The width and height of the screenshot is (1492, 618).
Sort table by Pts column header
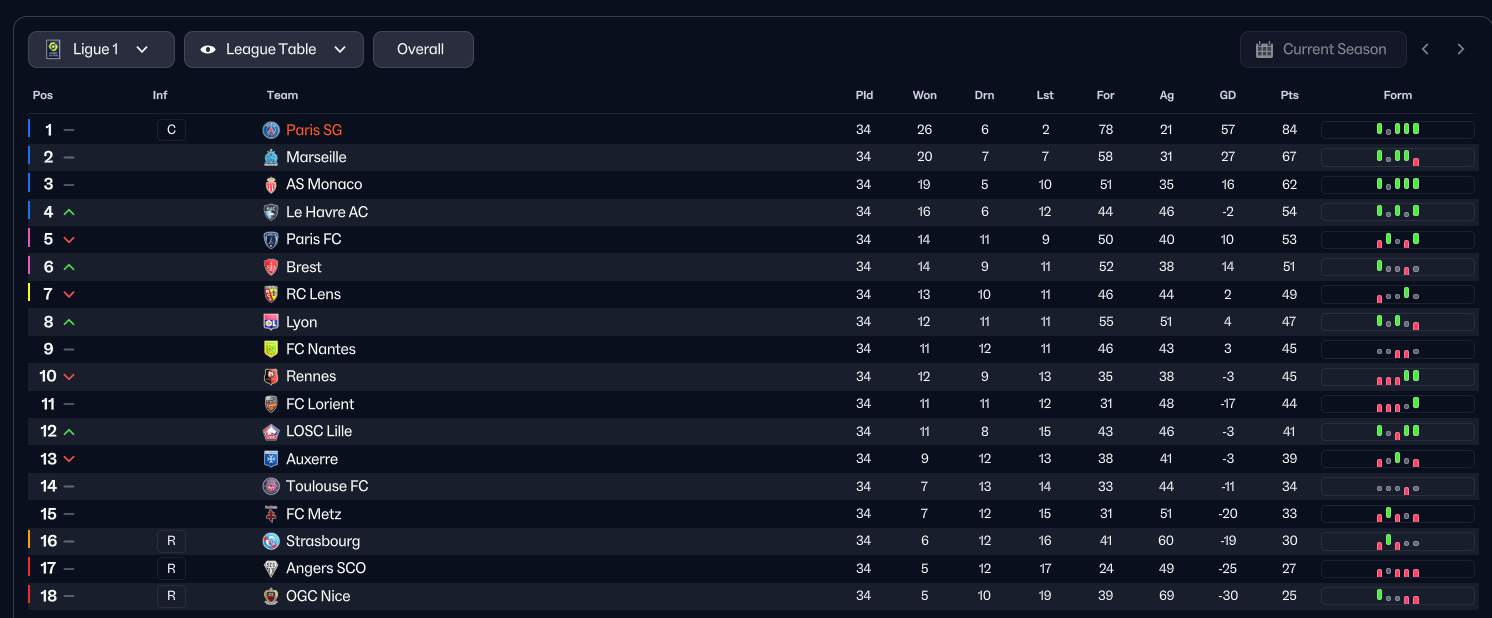coord(1289,95)
